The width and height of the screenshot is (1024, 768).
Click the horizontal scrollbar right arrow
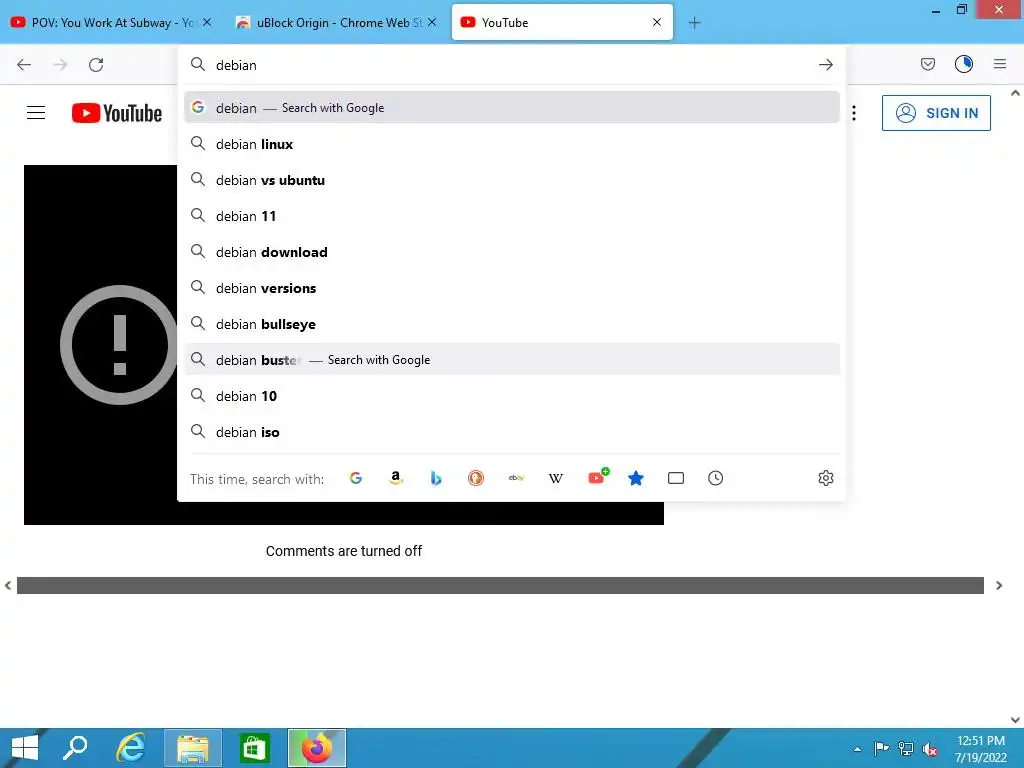click(999, 586)
